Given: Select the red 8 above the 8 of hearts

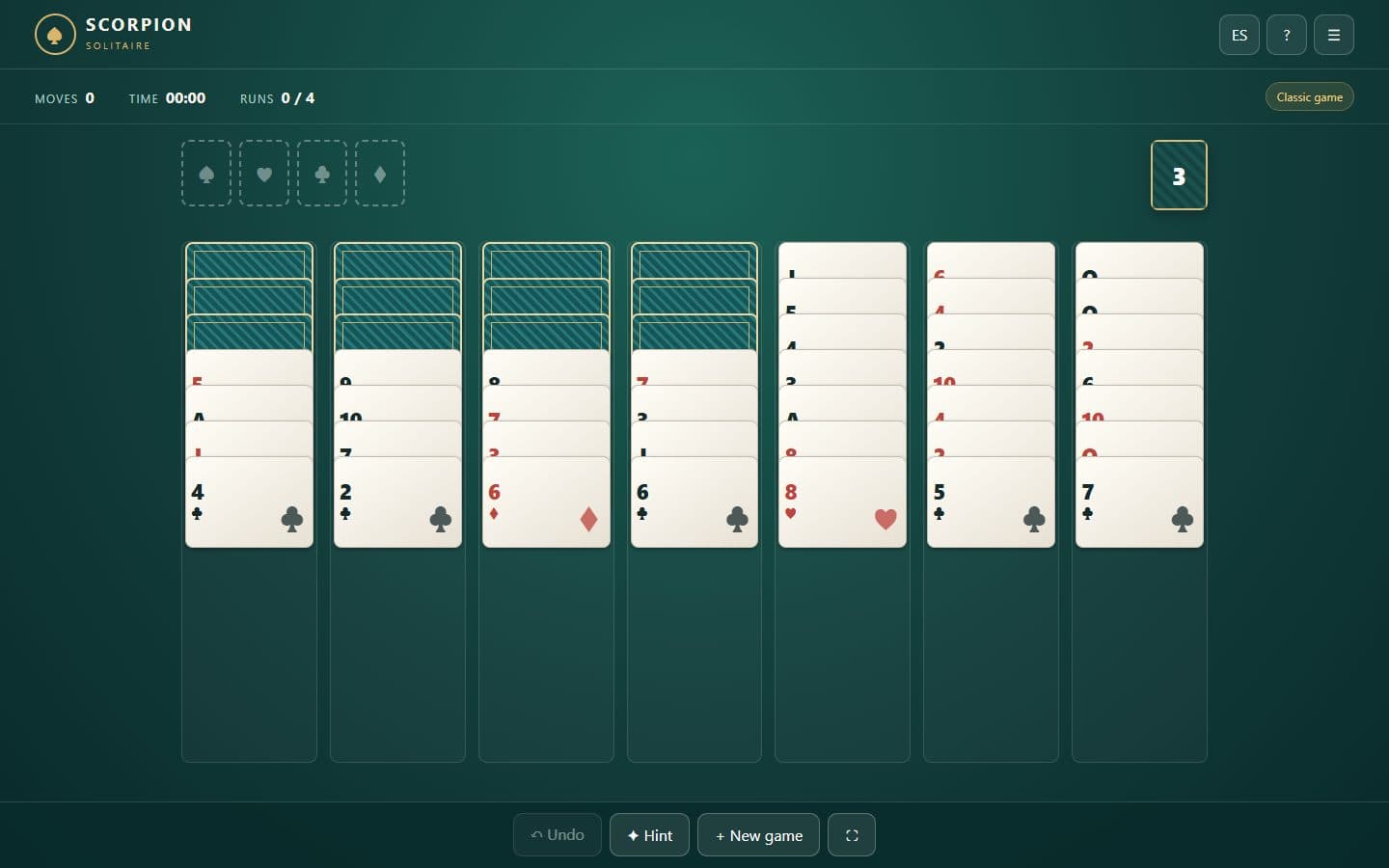Looking at the screenshot, I should click(x=842, y=440).
